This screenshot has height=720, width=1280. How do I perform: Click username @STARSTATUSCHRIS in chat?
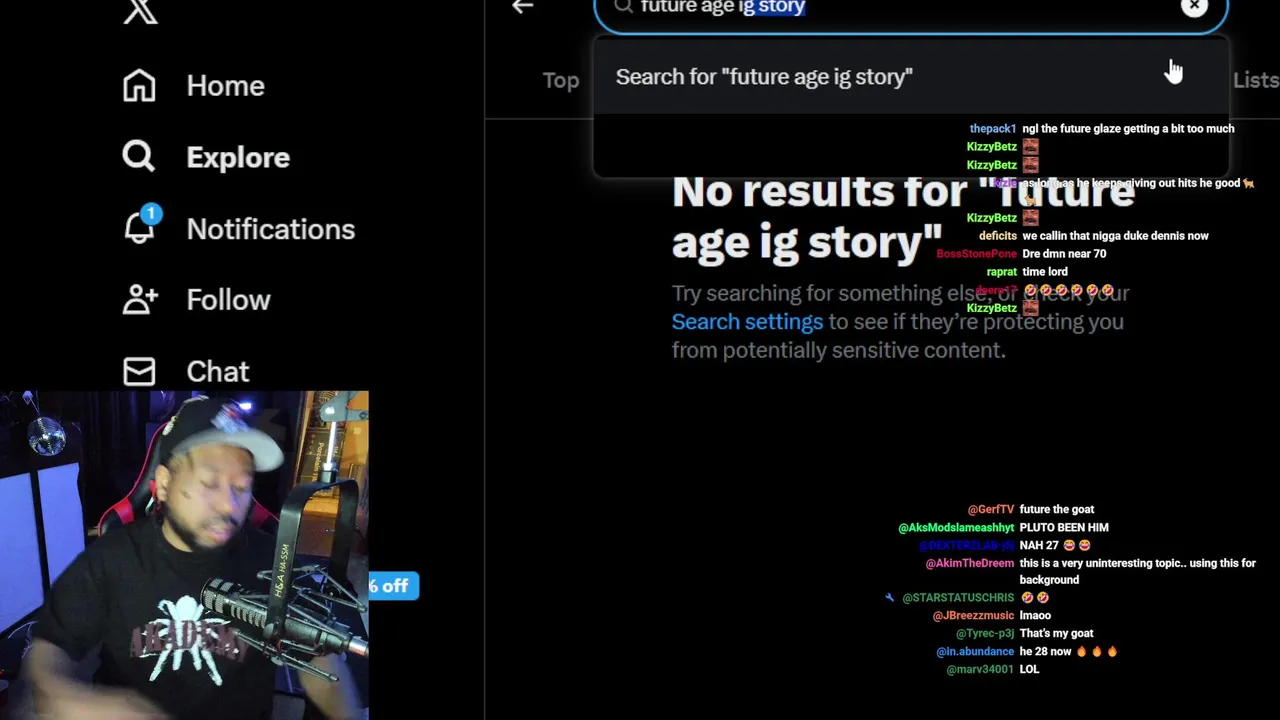coord(958,598)
